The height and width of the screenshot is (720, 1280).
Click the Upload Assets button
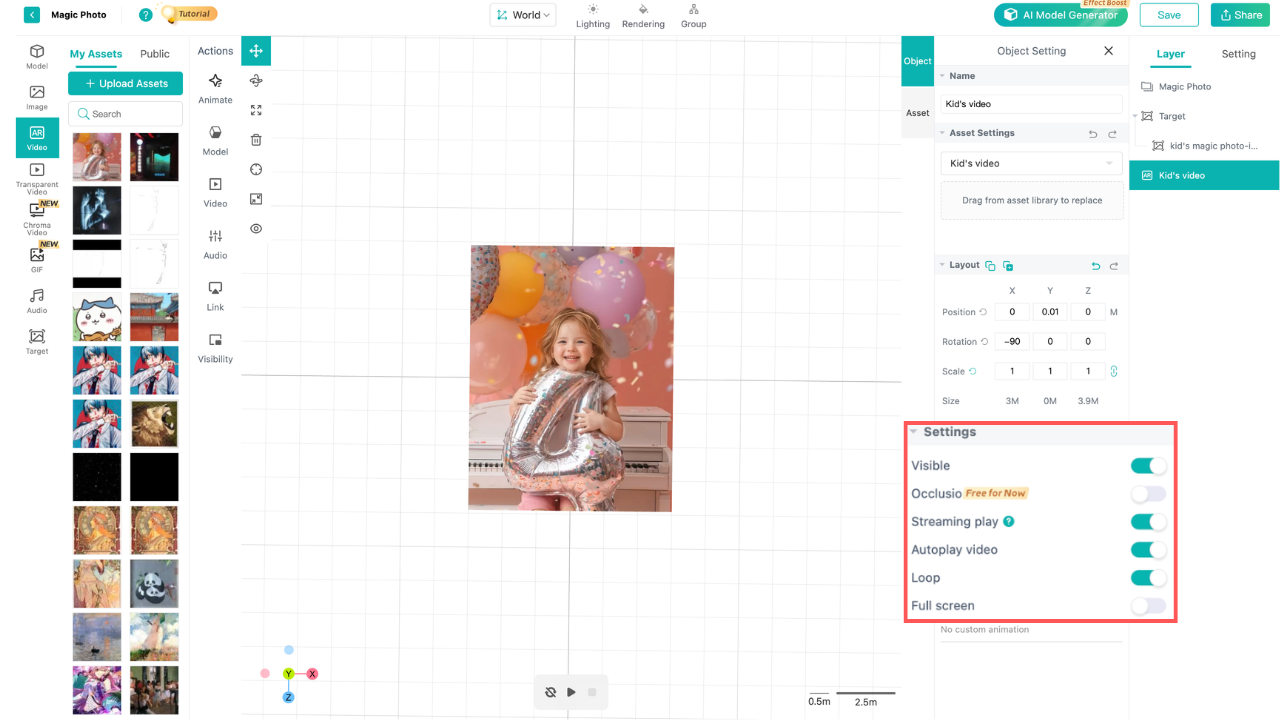coord(125,84)
